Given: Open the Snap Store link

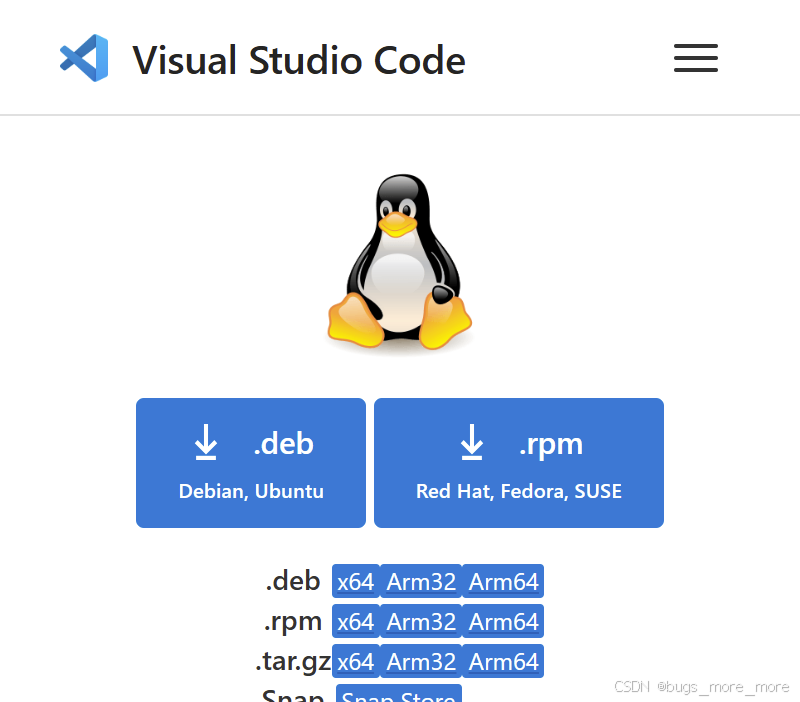Looking at the screenshot, I should pyautogui.click(x=399, y=694).
